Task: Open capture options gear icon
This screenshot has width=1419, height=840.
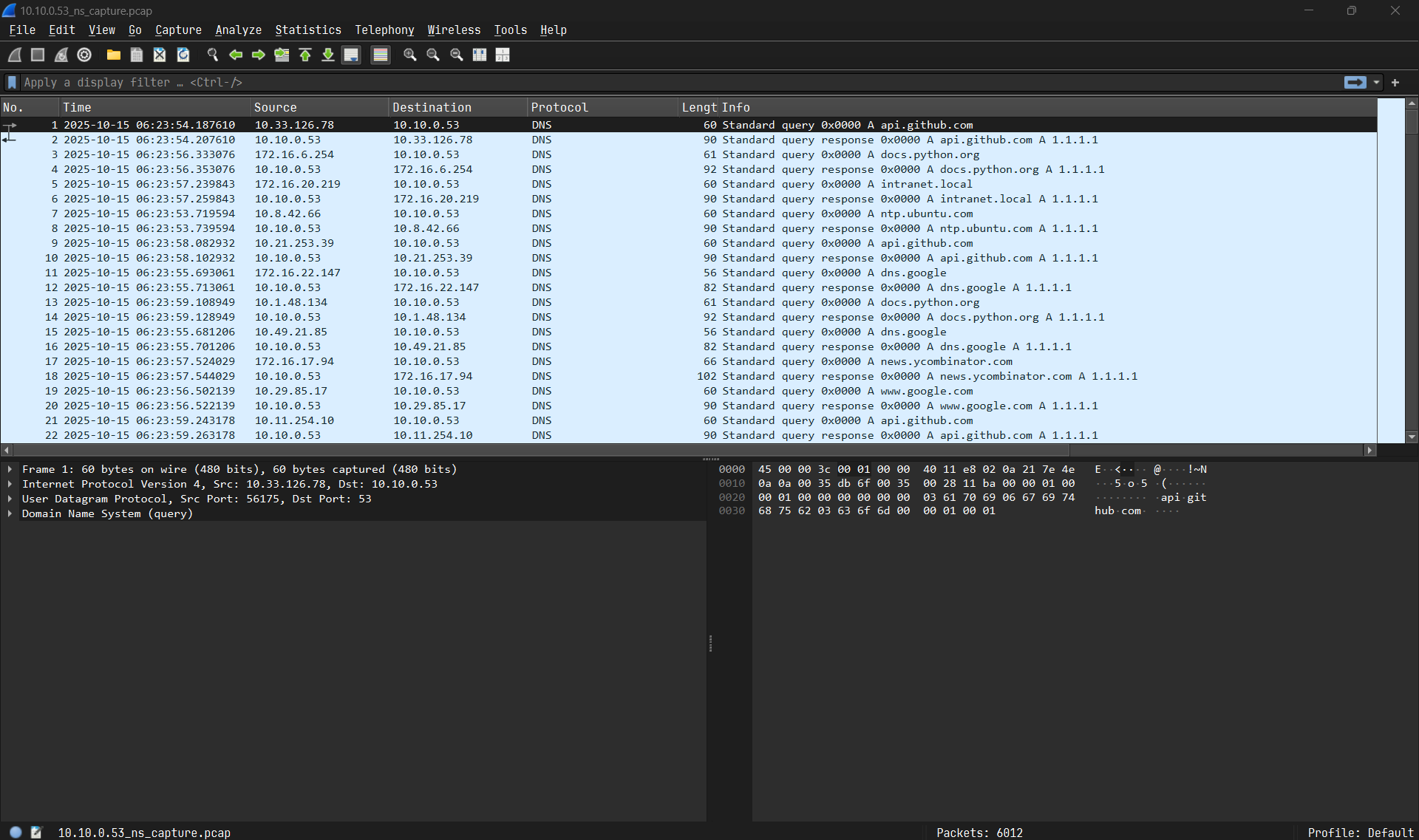Action: point(84,55)
